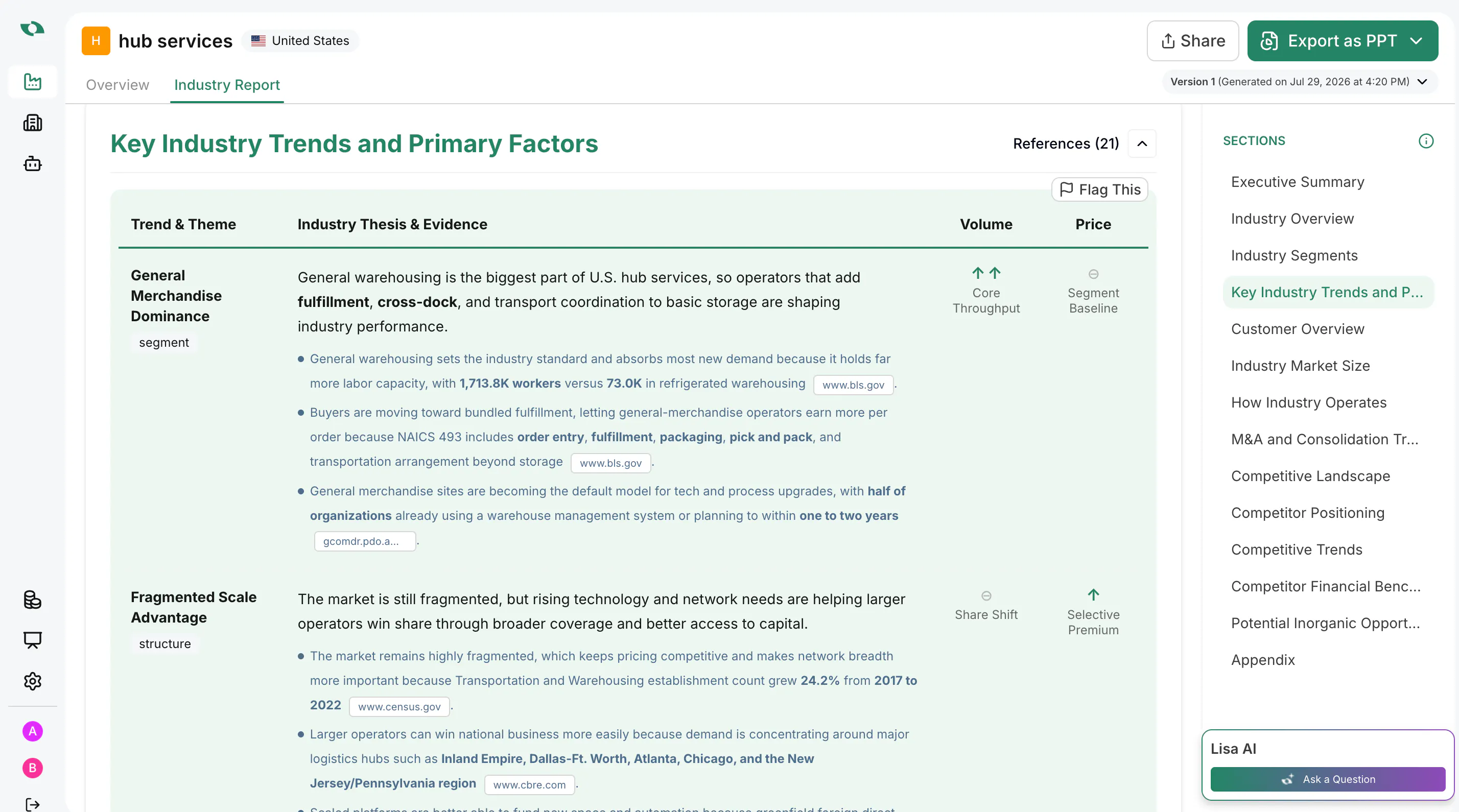The width and height of the screenshot is (1459, 812).
Task: Click the Sections info icon
Action: click(1426, 141)
